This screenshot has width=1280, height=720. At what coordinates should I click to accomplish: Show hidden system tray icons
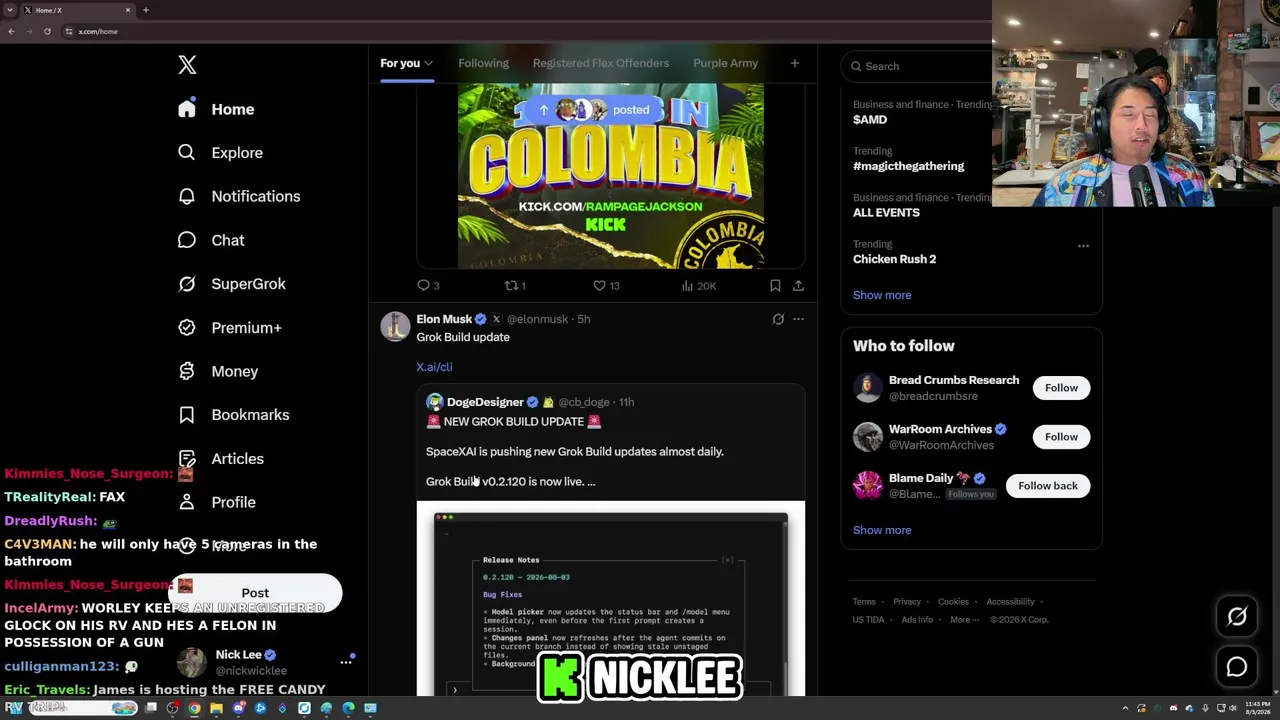pos(1126,709)
